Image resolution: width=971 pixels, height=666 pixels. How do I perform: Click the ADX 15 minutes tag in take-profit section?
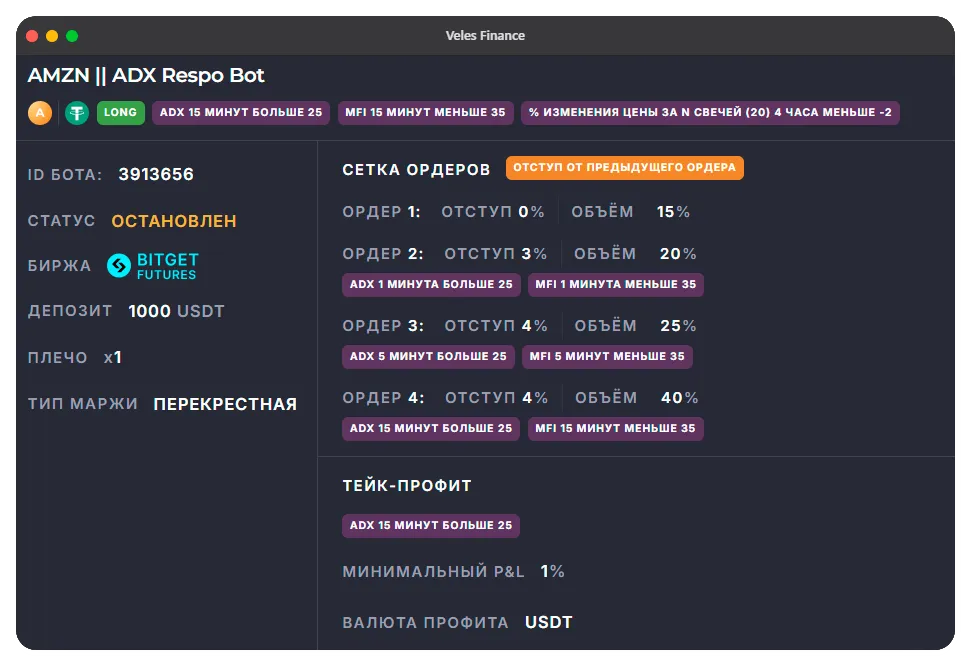tap(431, 526)
